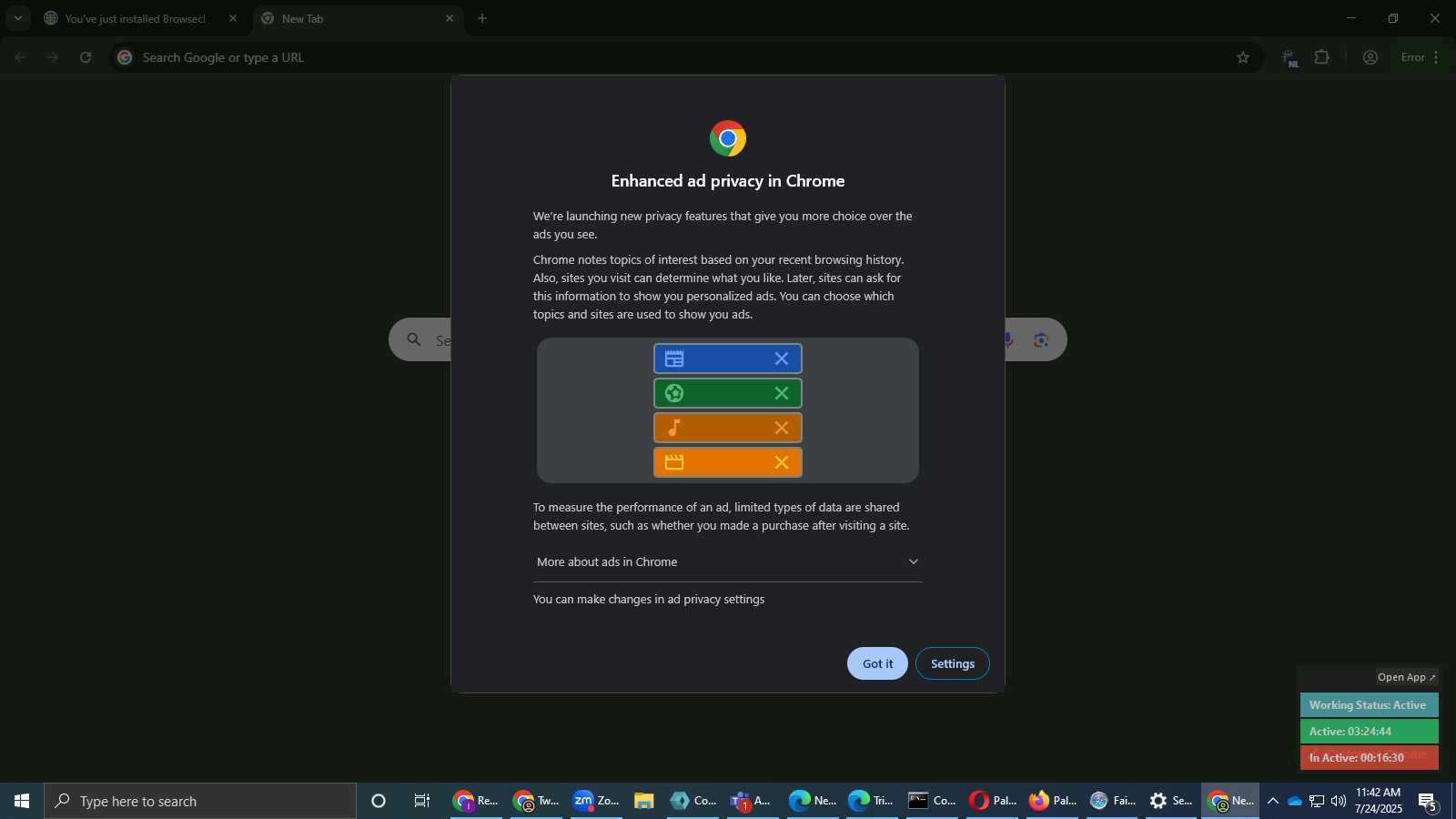Screen dimensions: 1456x819
Task: Click the movie topic tile's X
Action: tap(782, 462)
